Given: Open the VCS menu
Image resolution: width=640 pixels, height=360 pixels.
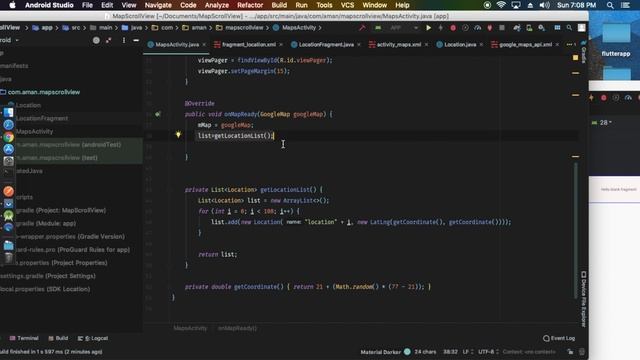Looking at the screenshot, I should [347, 5].
